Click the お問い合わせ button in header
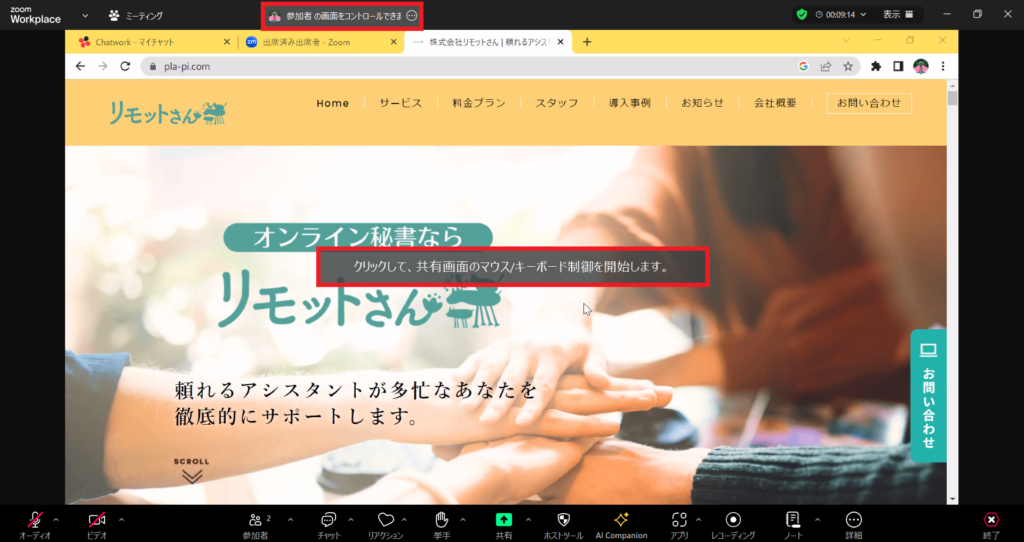This screenshot has width=1024, height=542. [x=868, y=103]
